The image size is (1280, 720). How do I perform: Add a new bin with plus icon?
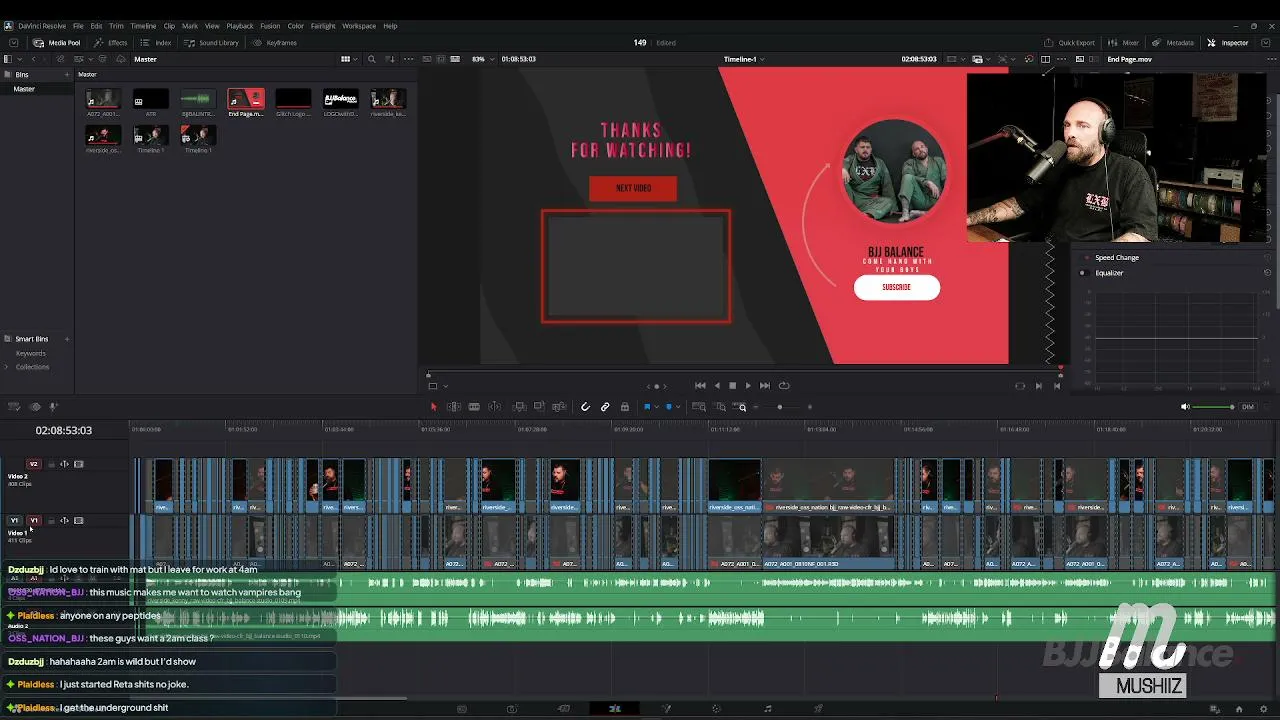(x=67, y=74)
